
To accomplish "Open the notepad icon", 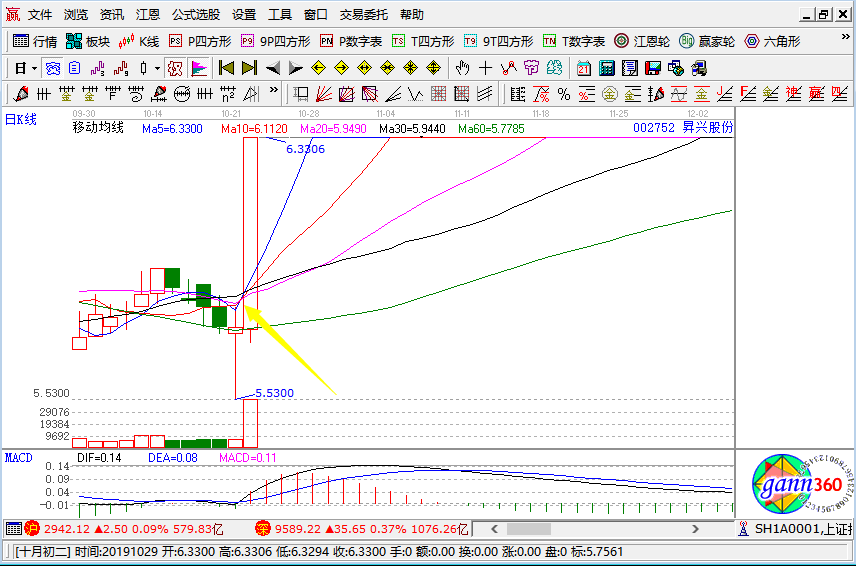I will click(x=629, y=68).
